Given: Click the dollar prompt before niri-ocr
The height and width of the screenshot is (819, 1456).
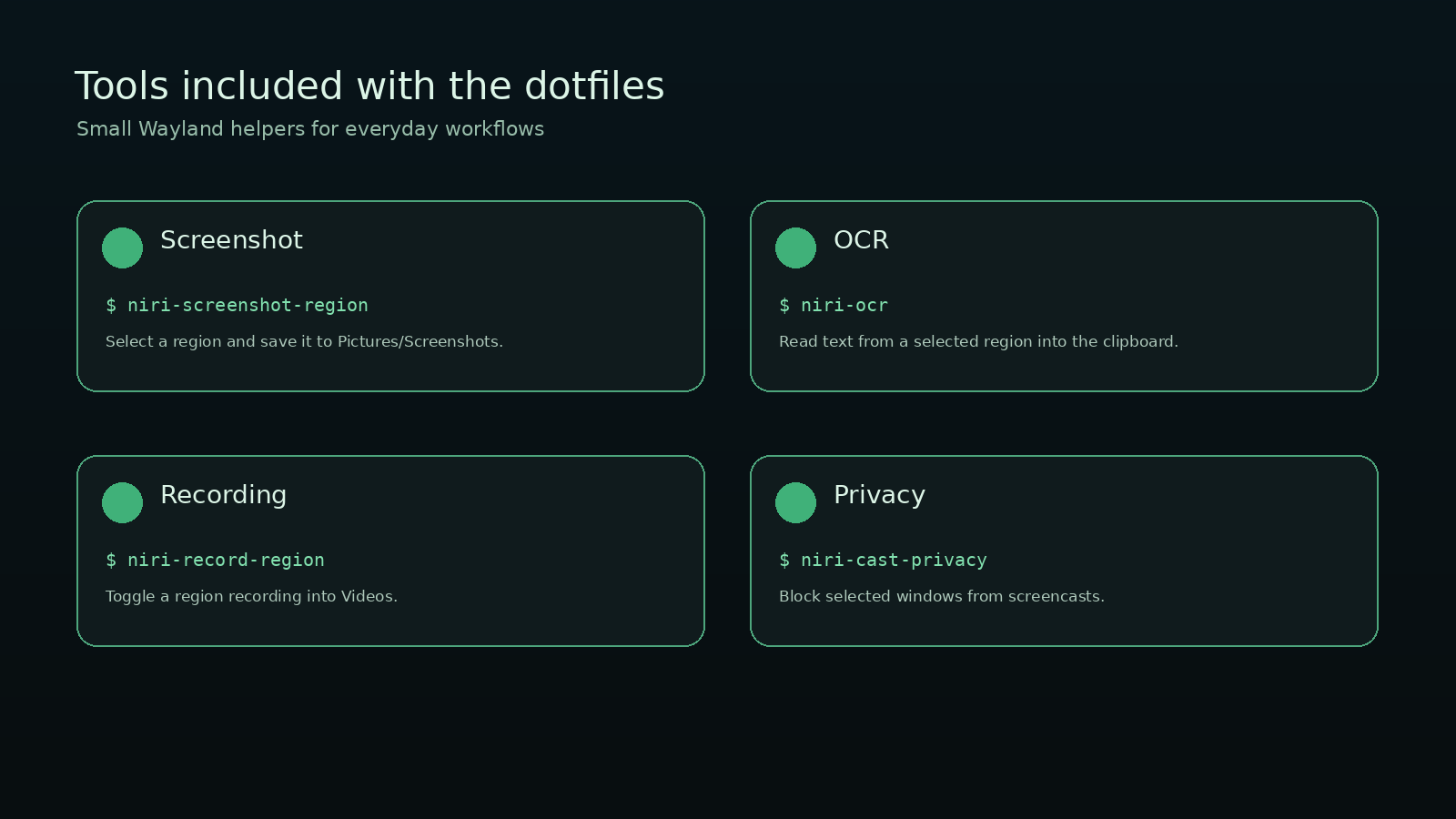Looking at the screenshot, I should pyautogui.click(x=784, y=305).
